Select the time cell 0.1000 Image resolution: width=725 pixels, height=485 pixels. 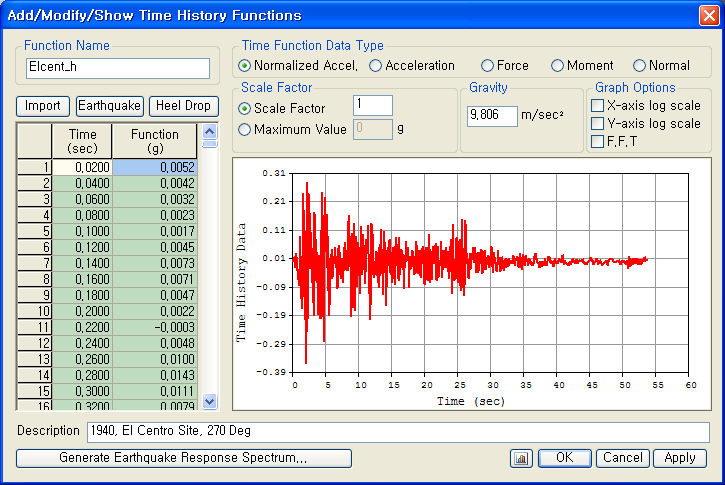[82, 231]
